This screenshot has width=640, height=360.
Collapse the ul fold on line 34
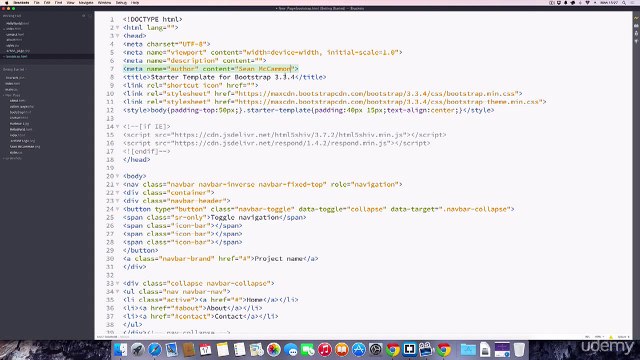(x=118, y=291)
